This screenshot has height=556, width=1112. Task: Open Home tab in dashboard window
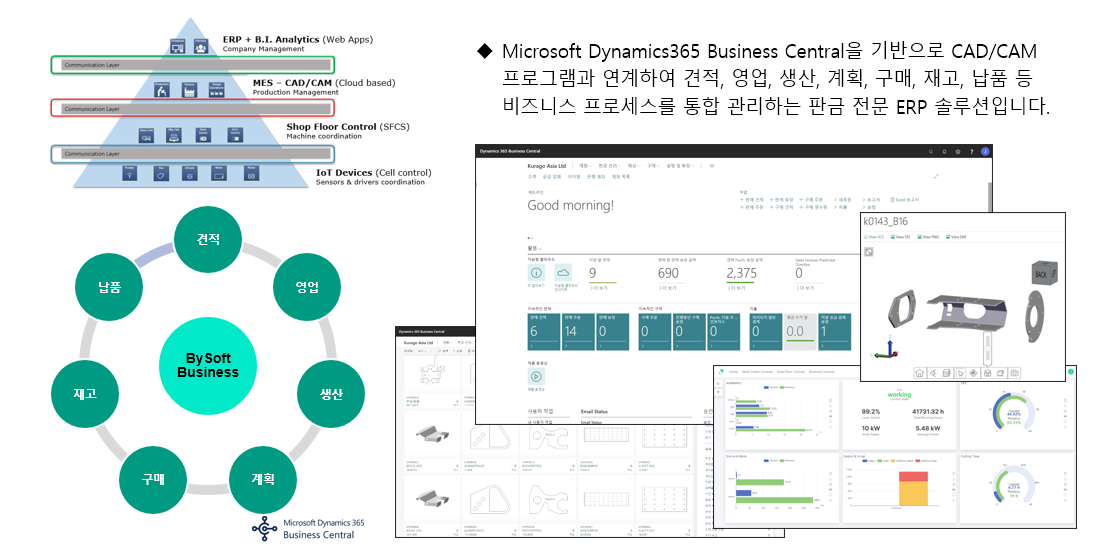click(x=733, y=371)
